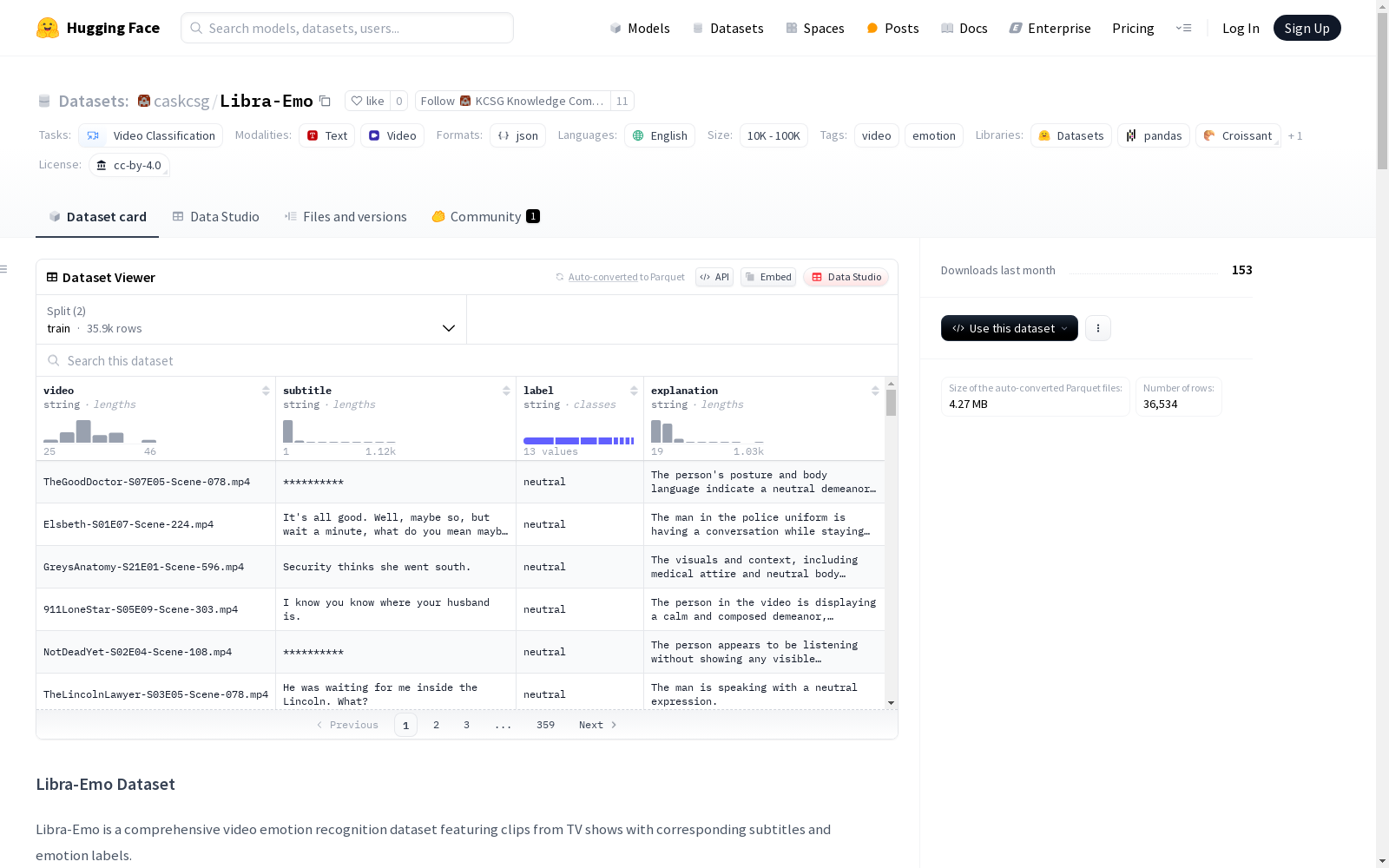Open the dataset options three-dot menu
The height and width of the screenshot is (868, 1389).
click(1098, 328)
